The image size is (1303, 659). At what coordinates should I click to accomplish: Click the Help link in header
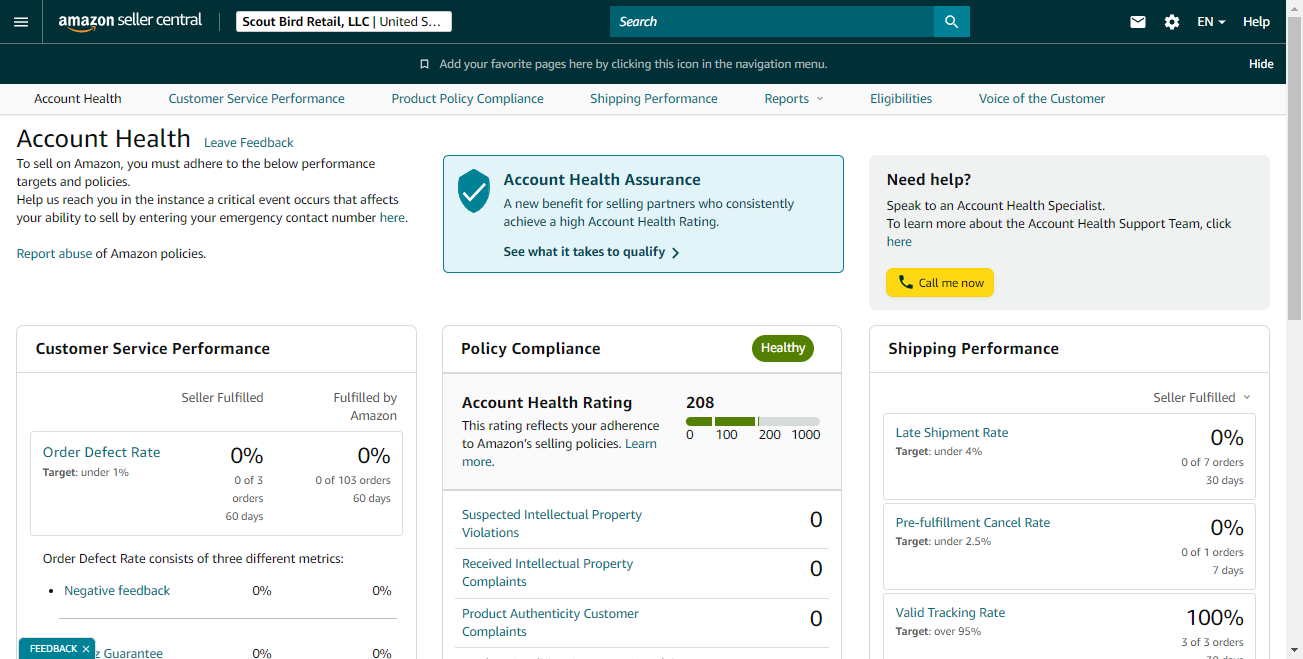coord(1256,21)
